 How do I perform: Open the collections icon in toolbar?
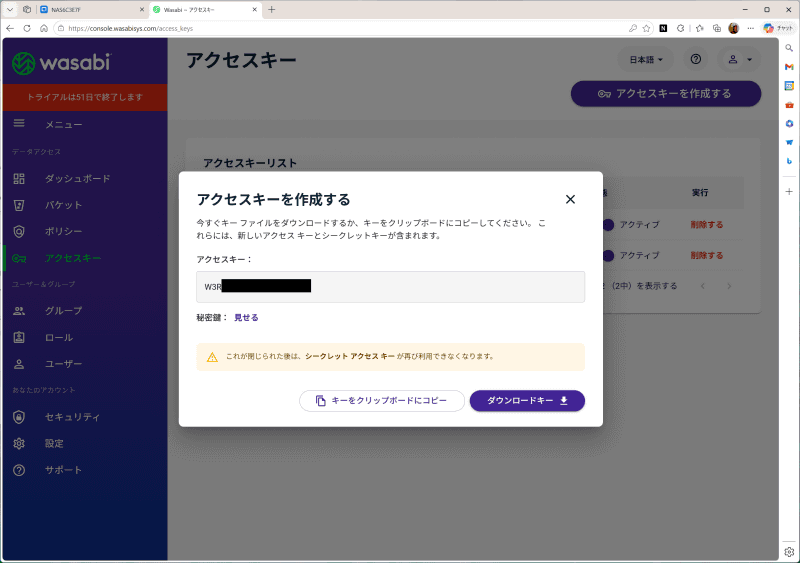pos(717,29)
